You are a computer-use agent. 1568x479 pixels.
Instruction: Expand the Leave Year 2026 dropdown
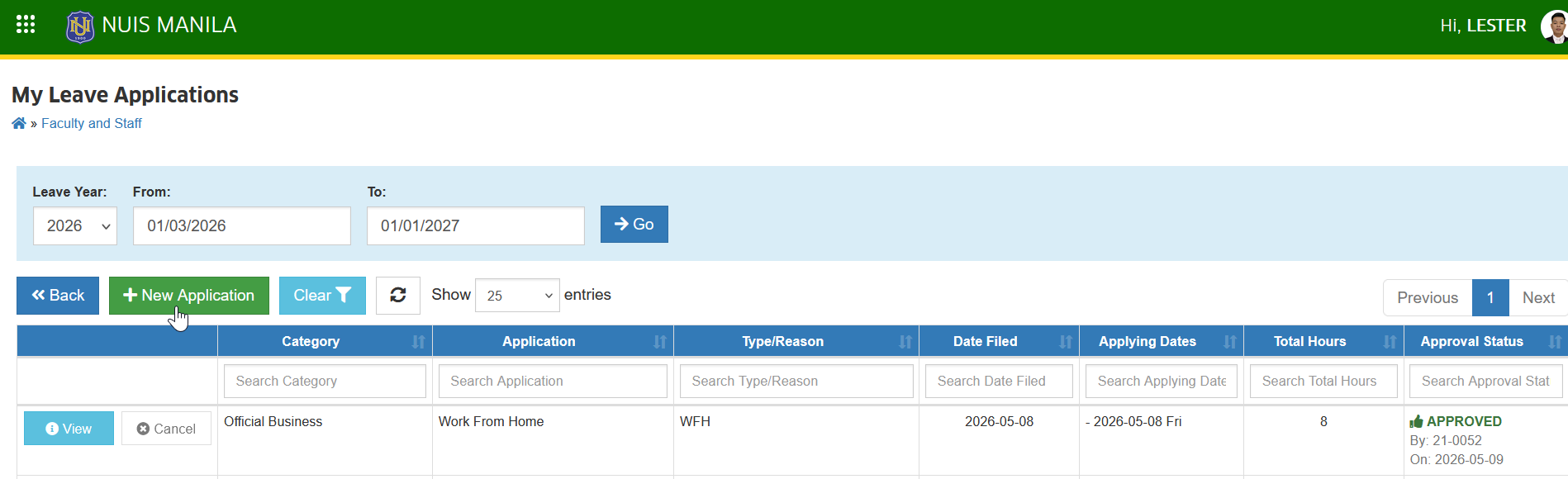pyautogui.click(x=75, y=226)
